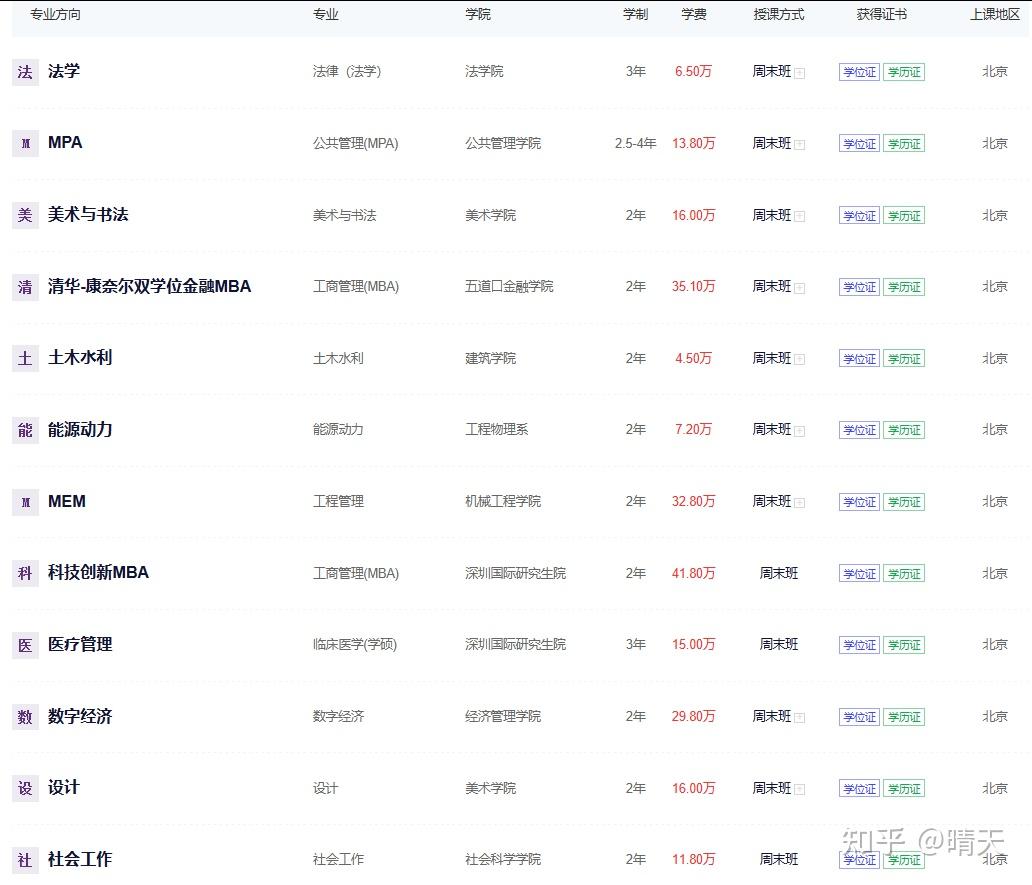Click the 学历证 badge in 设计 row
The width and height of the screenshot is (1032, 885).
pyautogui.click(x=904, y=789)
